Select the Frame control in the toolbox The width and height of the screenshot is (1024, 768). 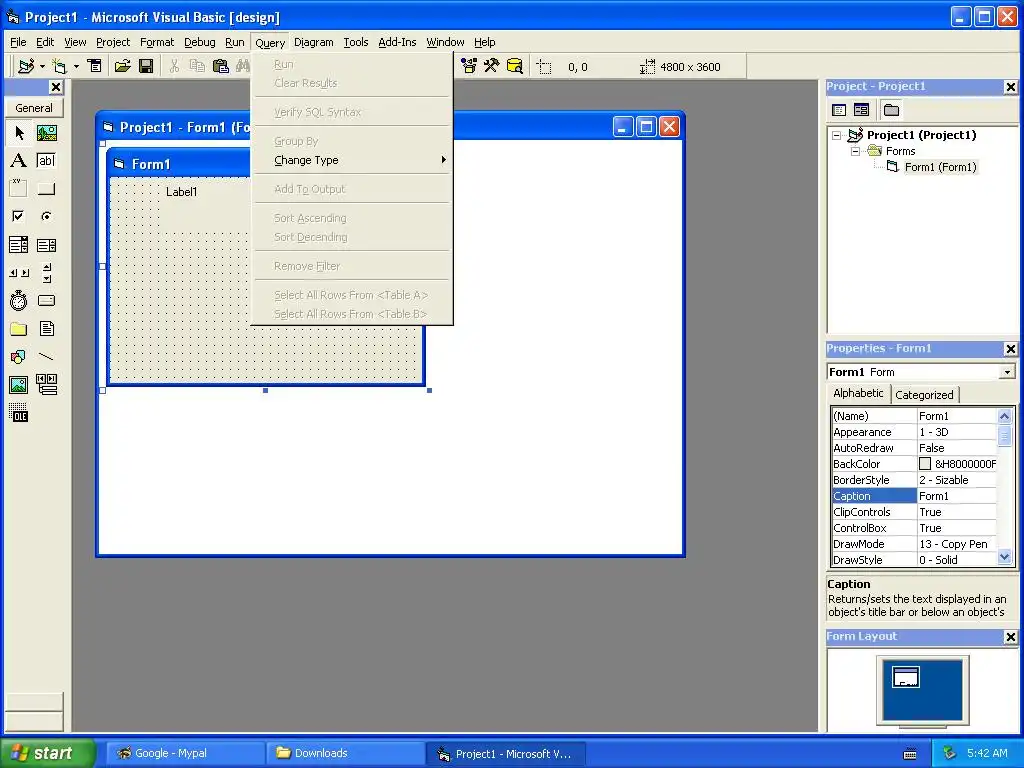[19, 189]
